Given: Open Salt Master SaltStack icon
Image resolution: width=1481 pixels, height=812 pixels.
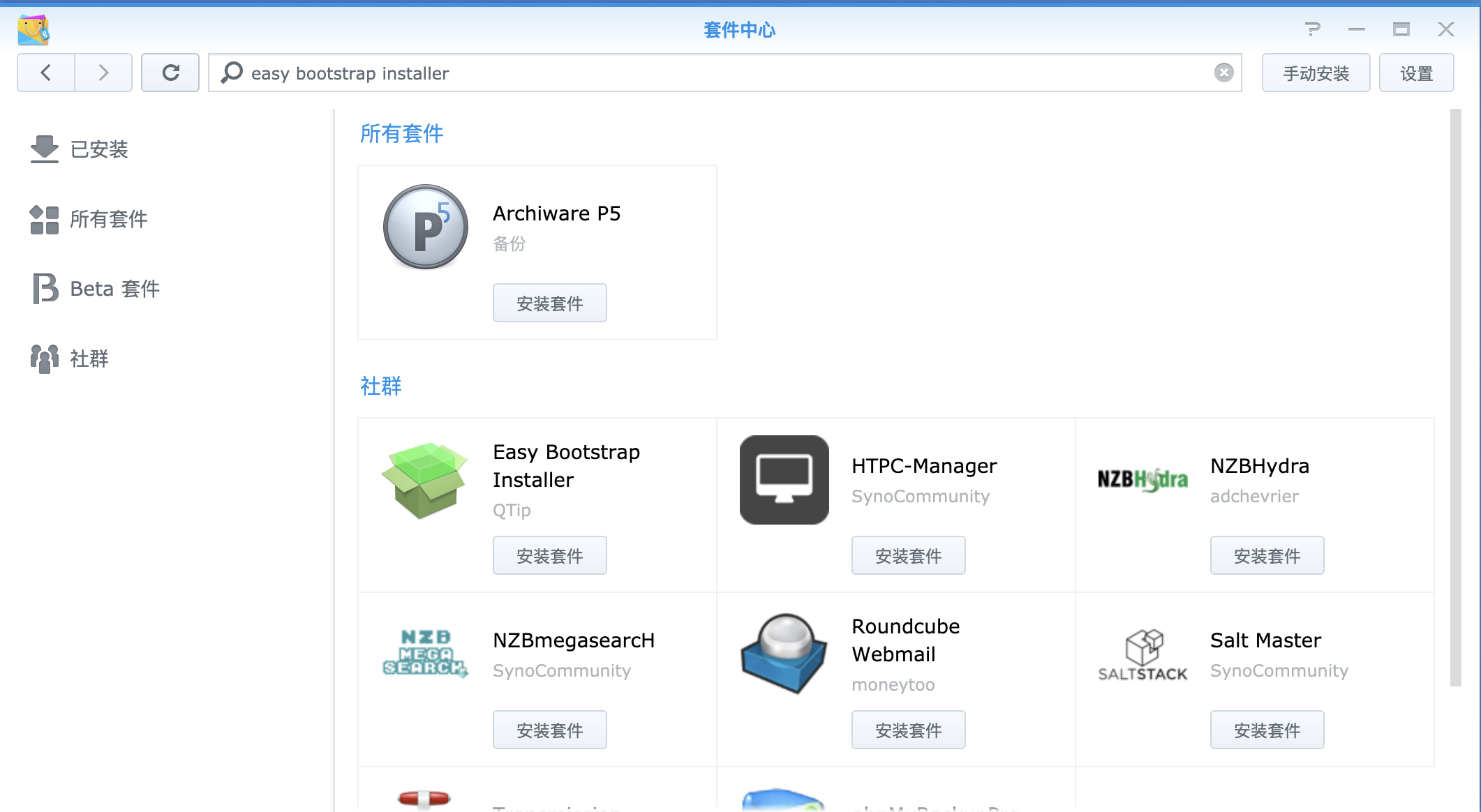Looking at the screenshot, I should click(x=1143, y=654).
